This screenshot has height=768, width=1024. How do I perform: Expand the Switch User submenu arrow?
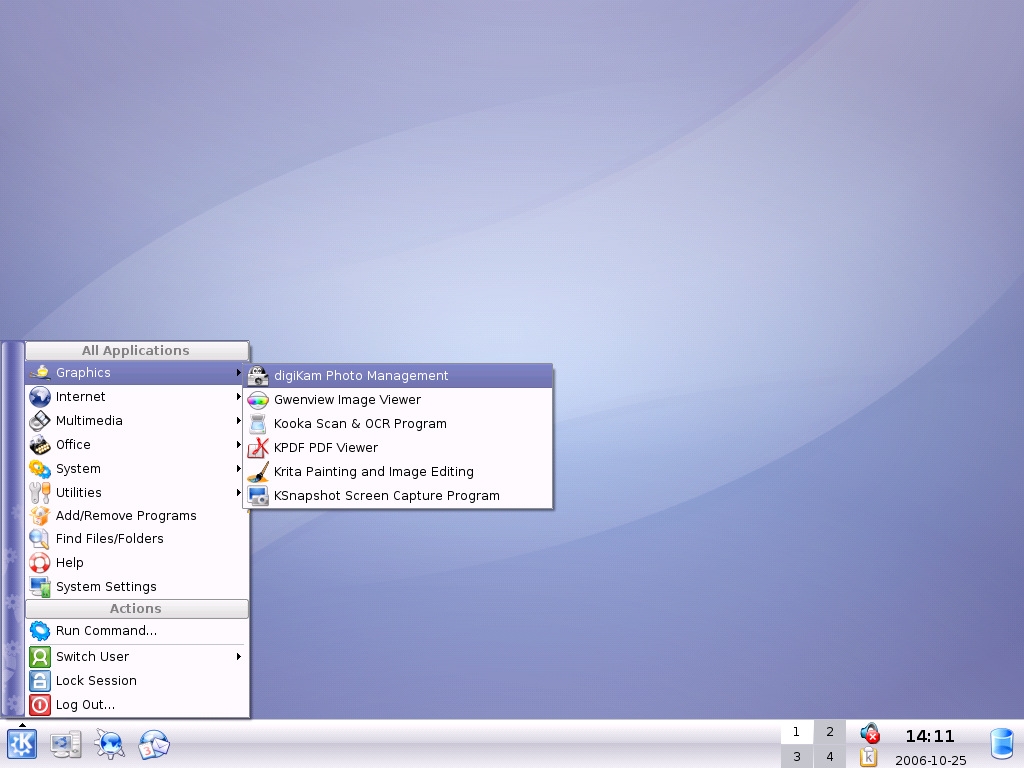point(239,657)
